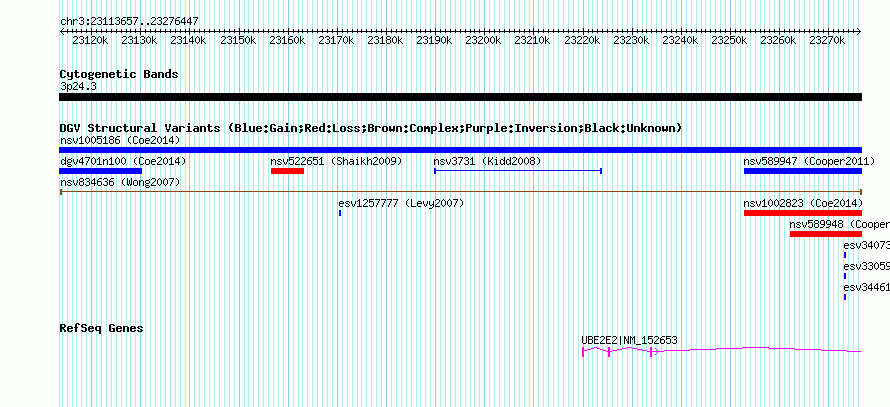Select the nsv834636 (Wong2007) brown line

pos(460,192)
